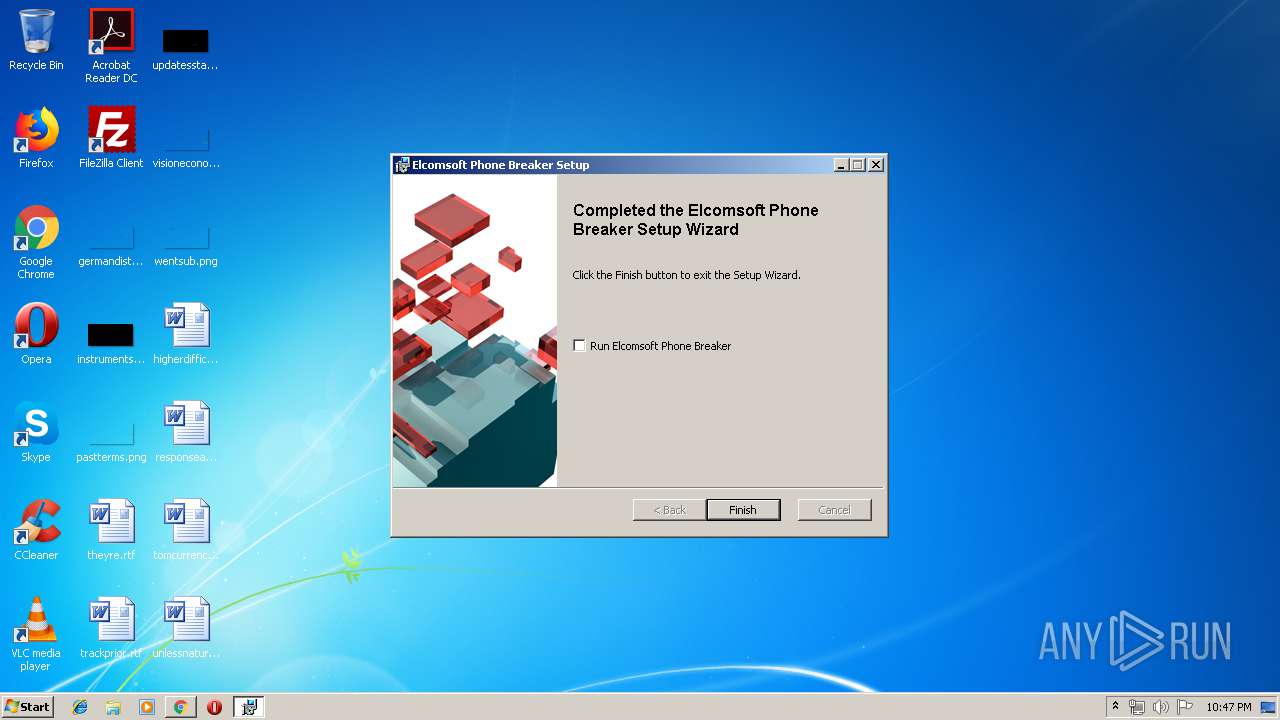Select pastterms.png on the desktop

coord(111,440)
